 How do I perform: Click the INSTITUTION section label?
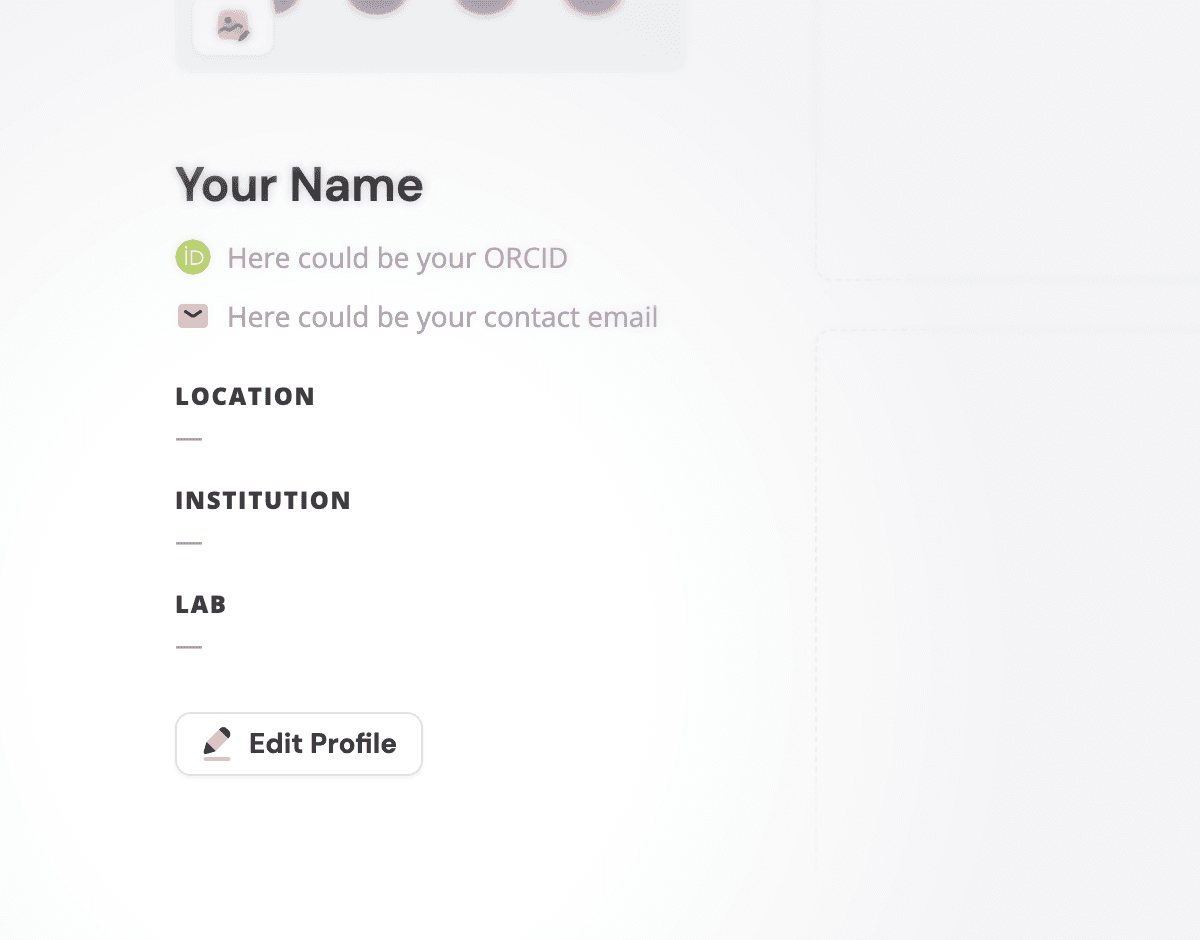point(263,500)
